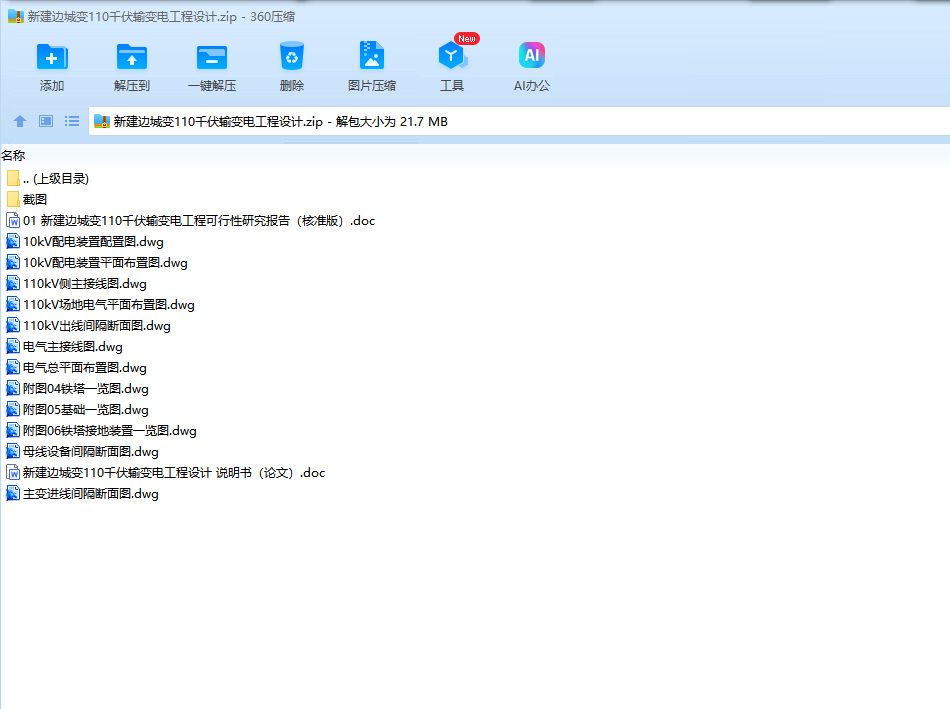Switch to the list view mode icon
The width and height of the screenshot is (950, 709).
72,121
